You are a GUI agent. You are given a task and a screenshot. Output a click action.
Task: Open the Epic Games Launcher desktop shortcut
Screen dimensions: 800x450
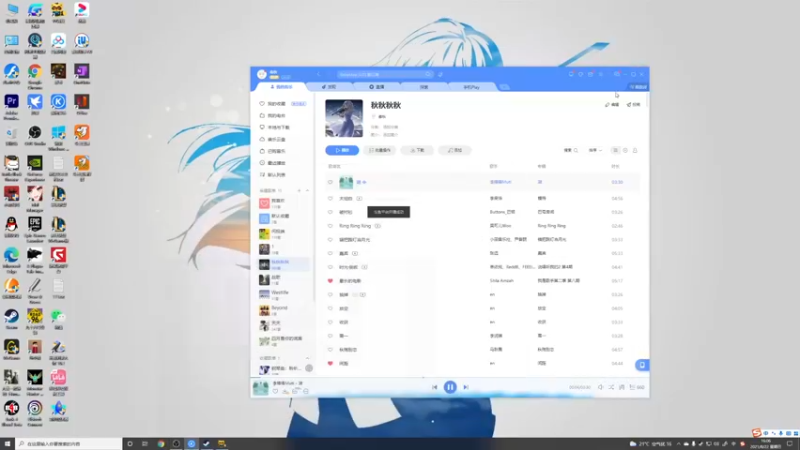35,229
